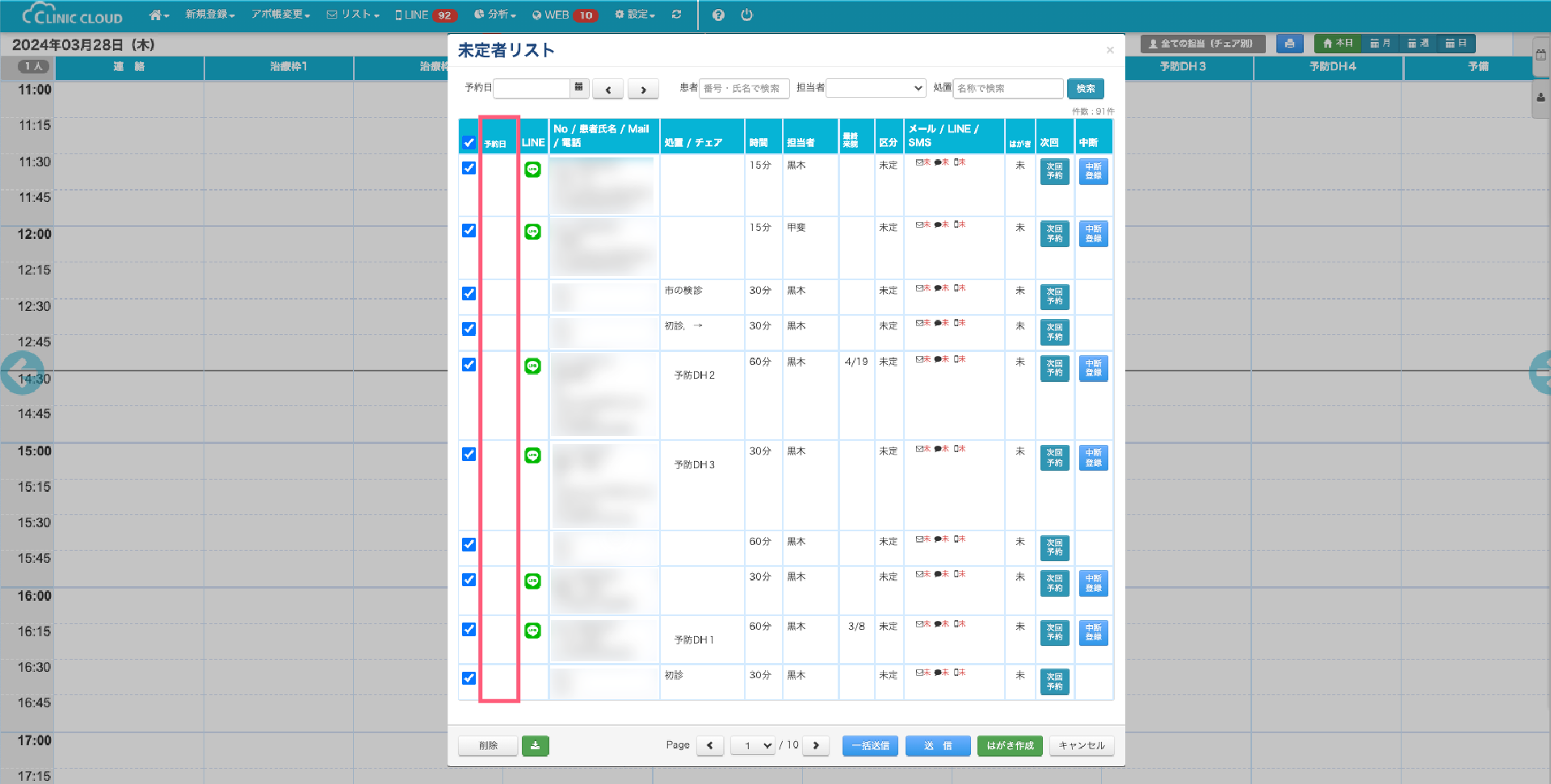The height and width of the screenshot is (784, 1551).
Task: Open the 新規登録 dropdown menu
Action: 210,15
